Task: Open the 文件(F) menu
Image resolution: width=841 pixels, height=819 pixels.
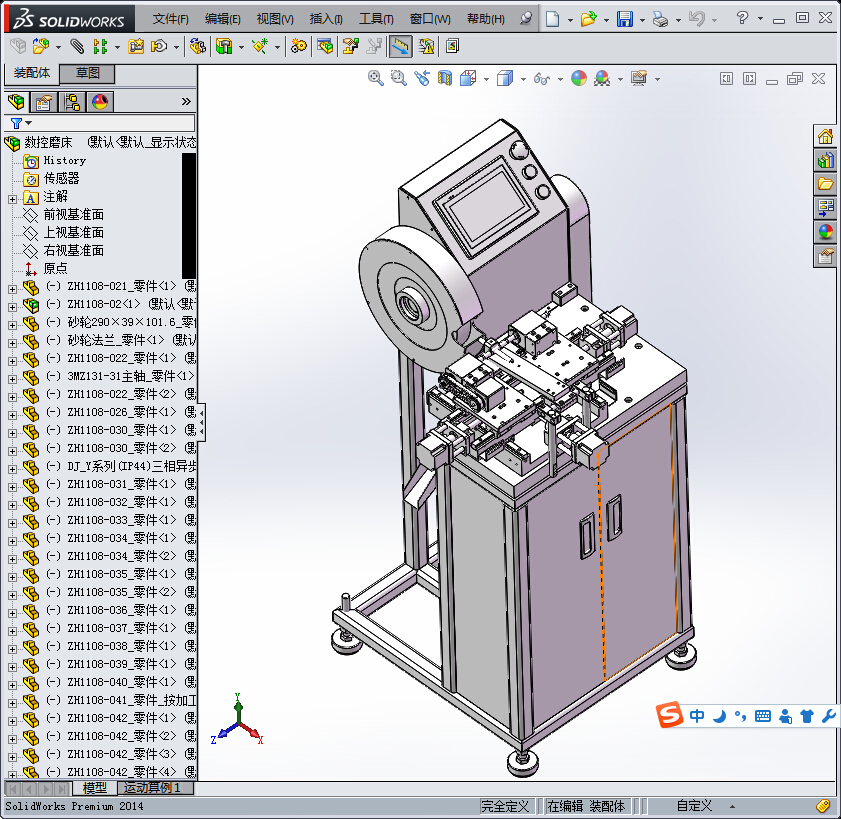Action: (171, 19)
